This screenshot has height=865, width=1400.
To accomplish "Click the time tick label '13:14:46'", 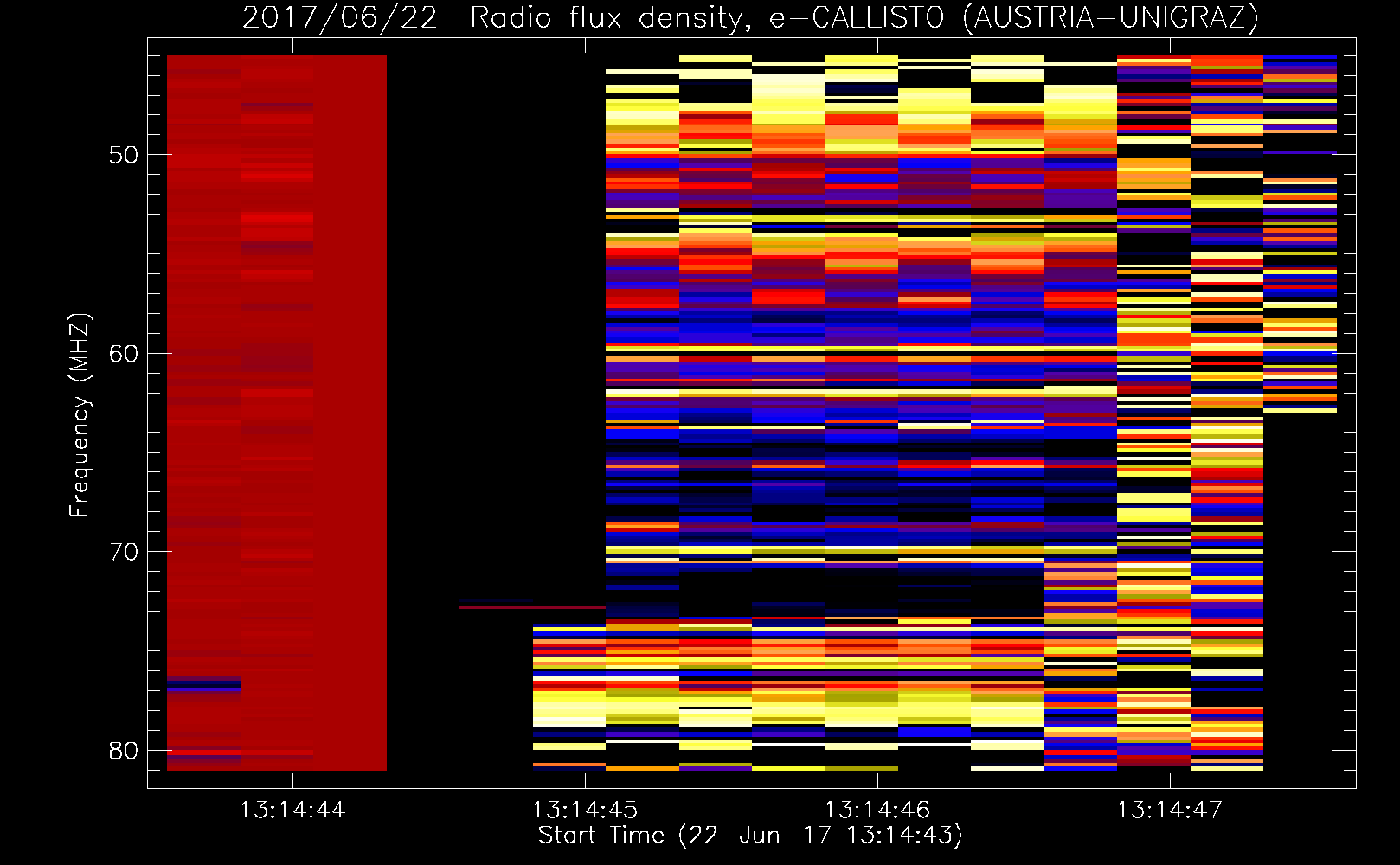I will [x=877, y=811].
